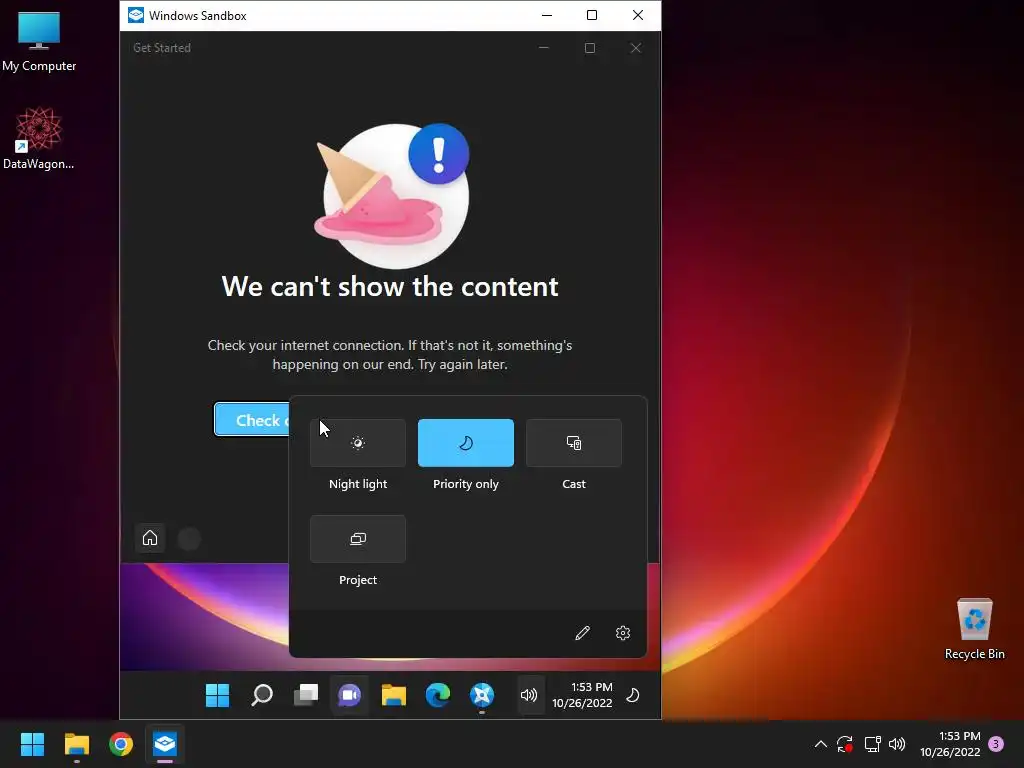Click the Check button in Get Started
The image size is (1024, 768).
point(252,419)
